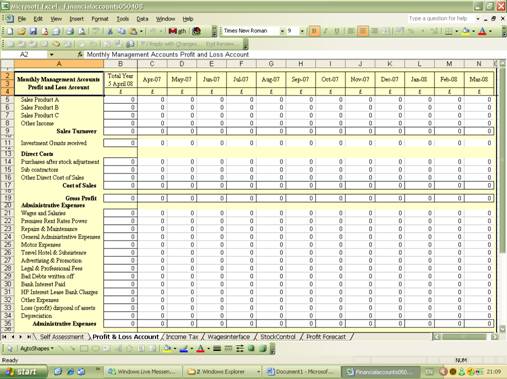Click the formula bar text
This screenshot has width=507, height=379.
(x=168, y=54)
